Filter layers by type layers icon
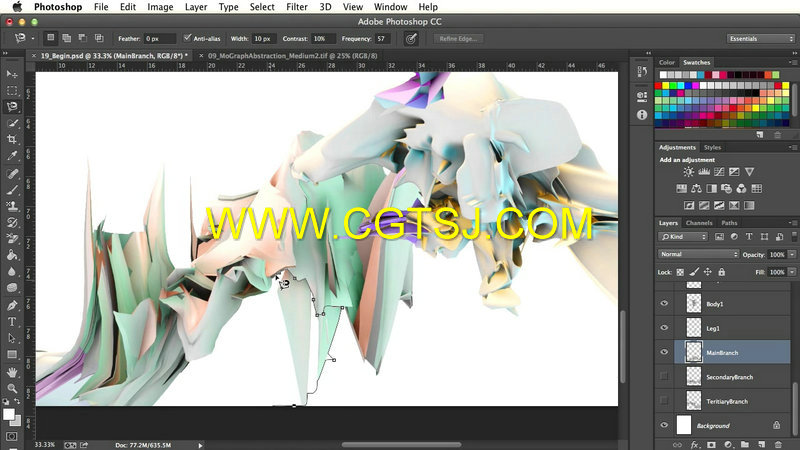 point(749,237)
